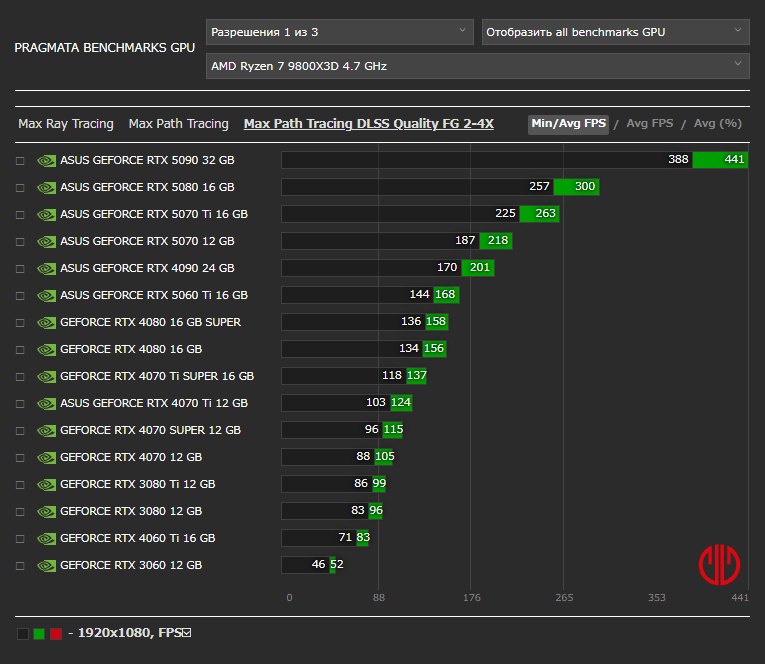The image size is (765, 664).
Task: Check the box for RTX 4060 Ti 16 GB
Action: click(20, 538)
